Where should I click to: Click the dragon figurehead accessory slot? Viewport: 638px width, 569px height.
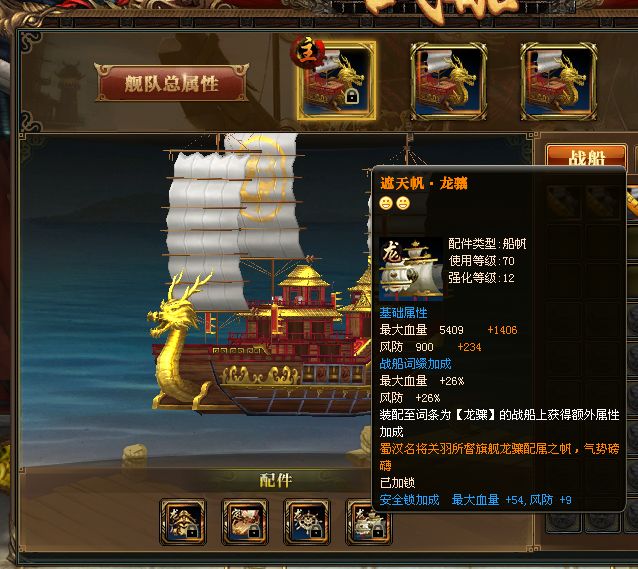point(183,522)
